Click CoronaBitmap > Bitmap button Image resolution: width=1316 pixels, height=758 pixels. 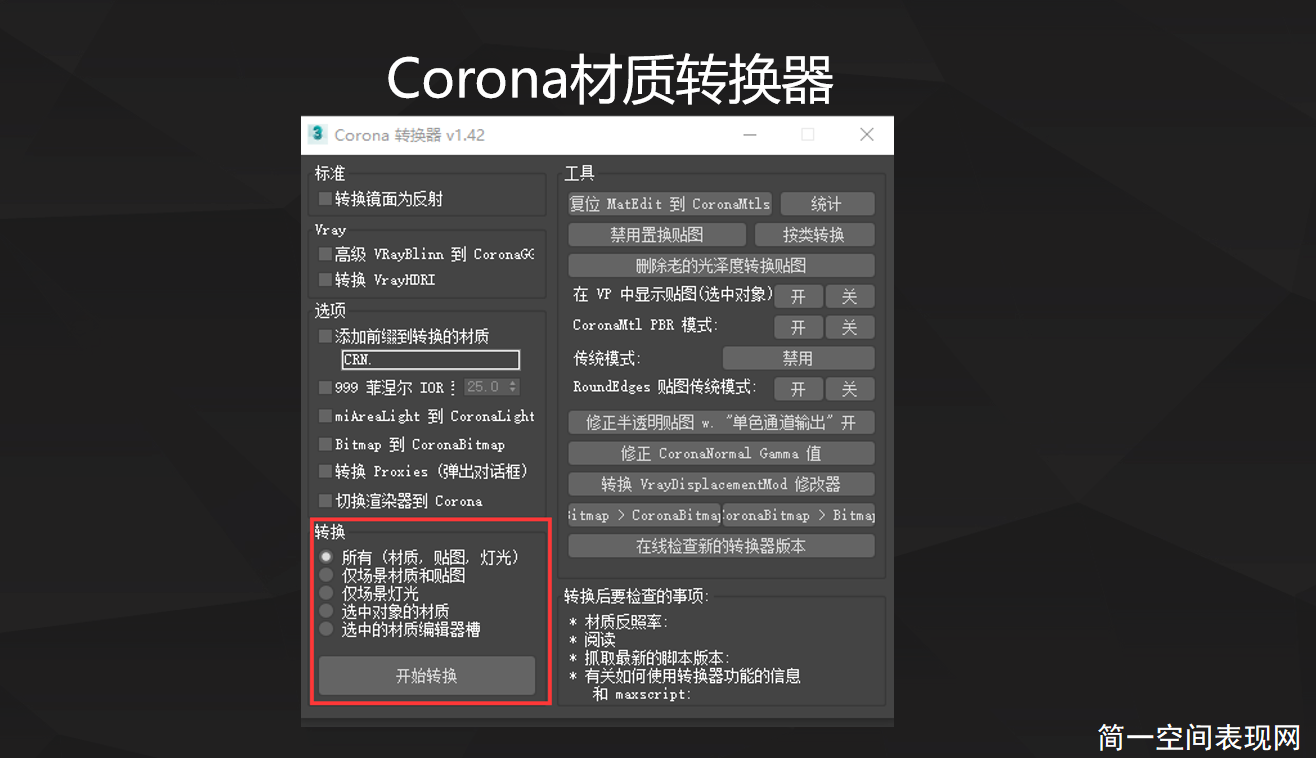tap(798, 515)
